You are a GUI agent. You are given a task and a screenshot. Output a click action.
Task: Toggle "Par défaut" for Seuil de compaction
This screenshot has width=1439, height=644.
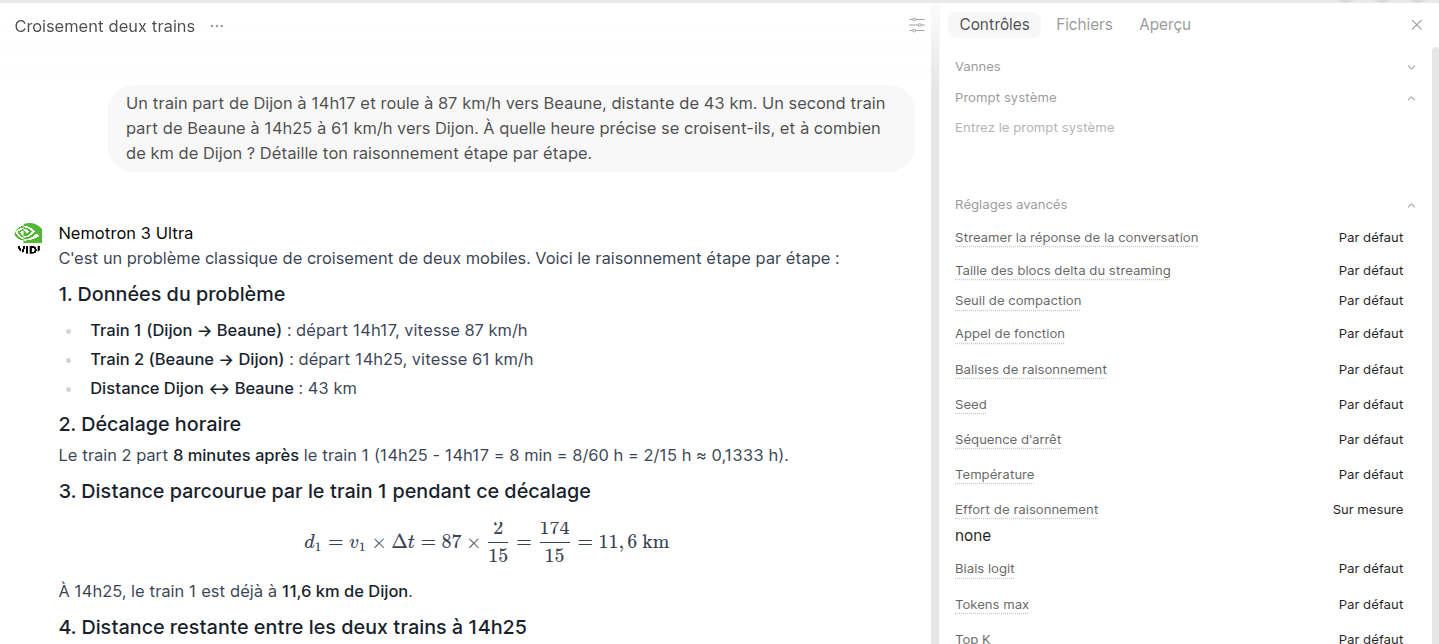[1371, 301]
